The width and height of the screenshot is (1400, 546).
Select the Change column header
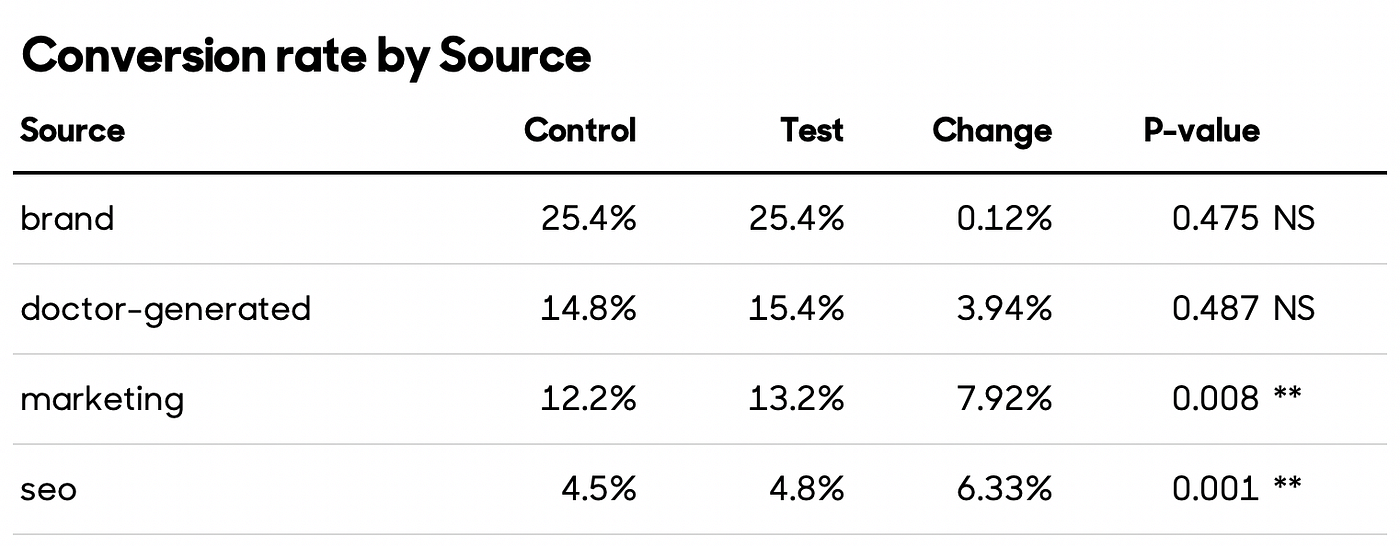pyautogui.click(x=992, y=131)
